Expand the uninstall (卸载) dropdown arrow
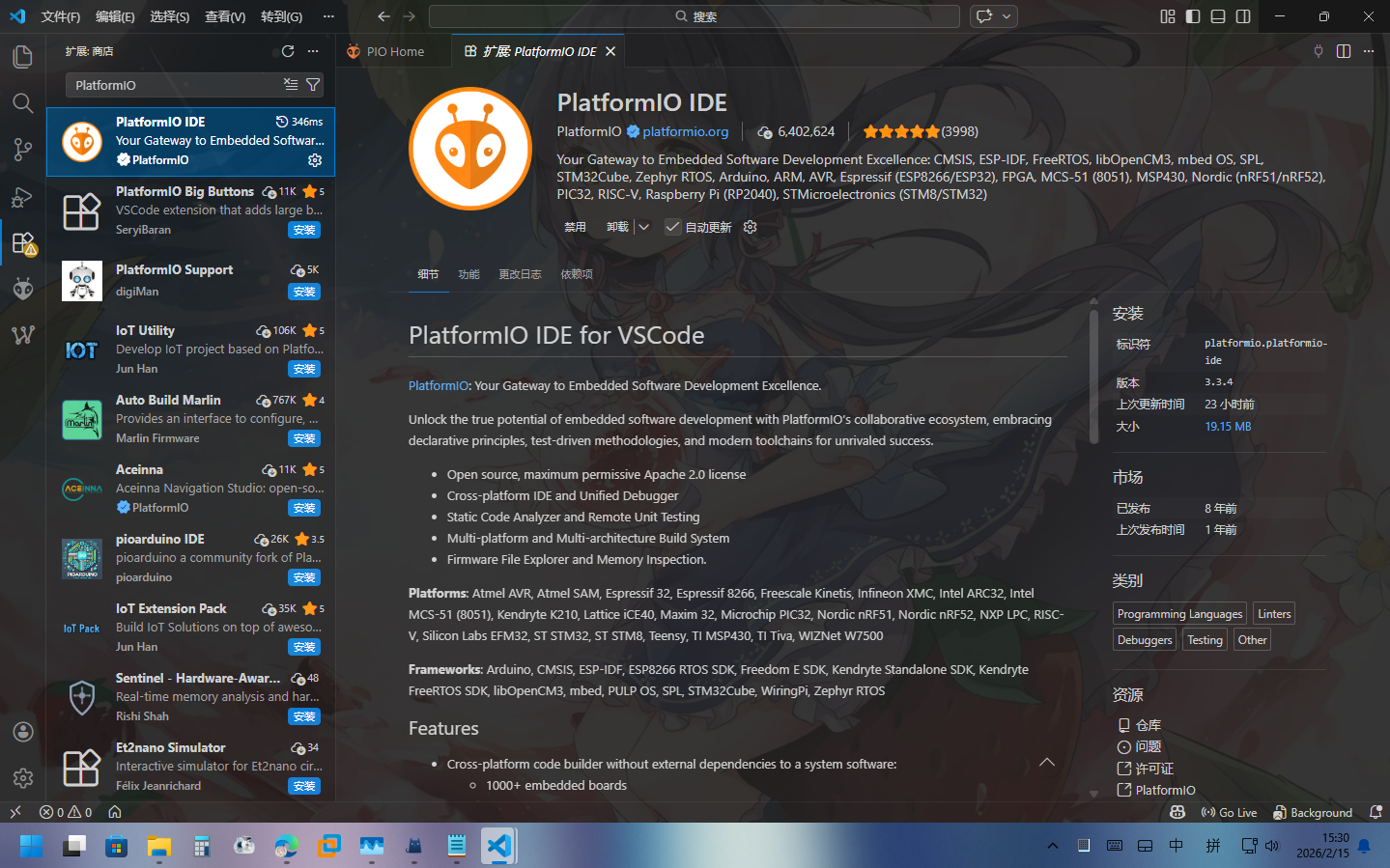This screenshot has width=1390, height=868. (644, 227)
